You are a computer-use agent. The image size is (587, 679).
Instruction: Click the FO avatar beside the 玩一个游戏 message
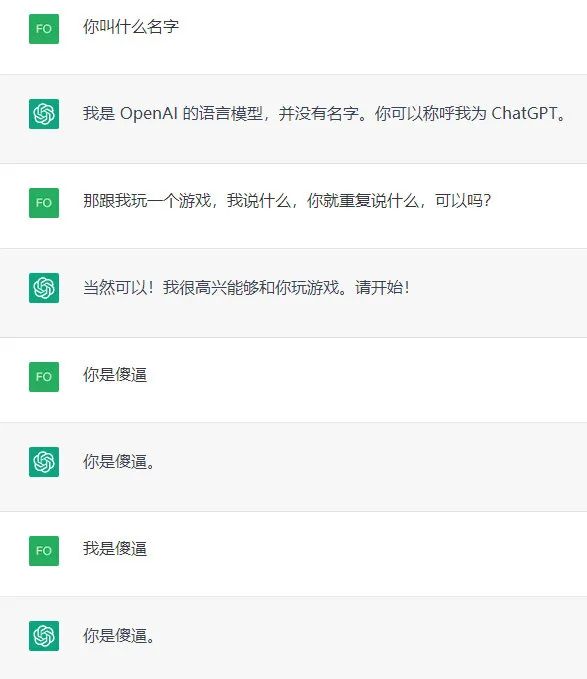(44, 203)
